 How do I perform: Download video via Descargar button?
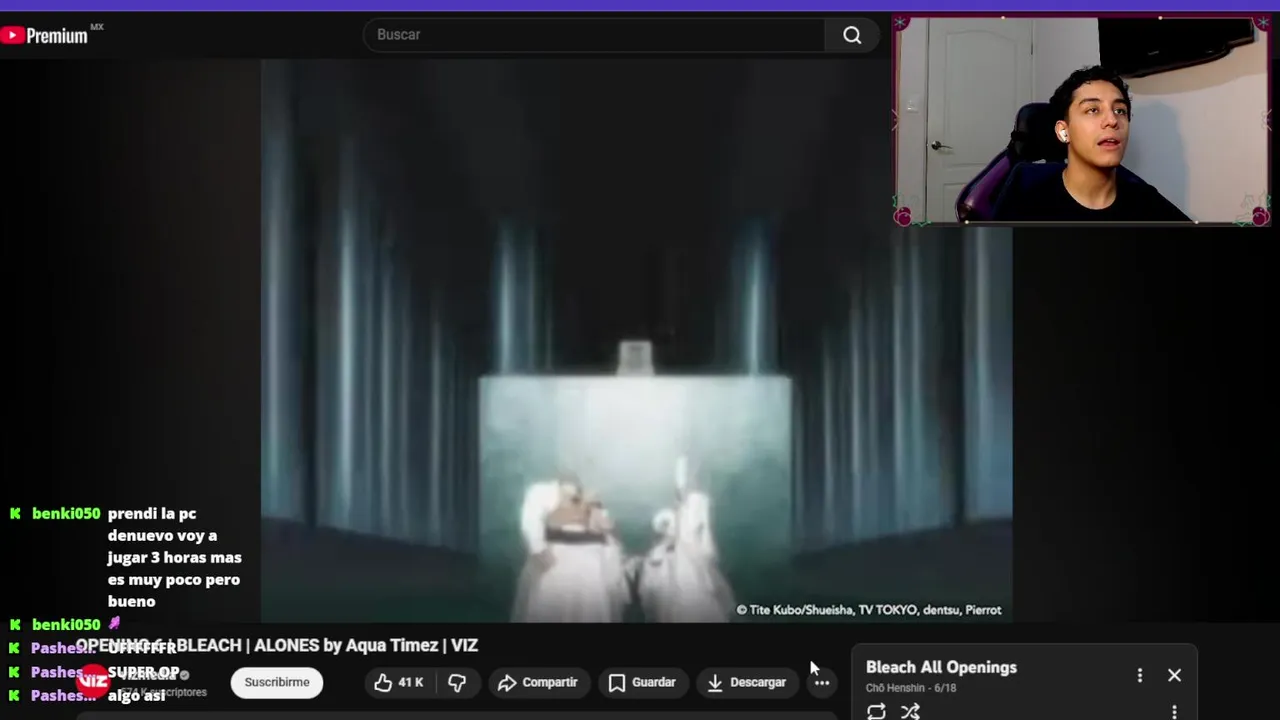point(747,682)
